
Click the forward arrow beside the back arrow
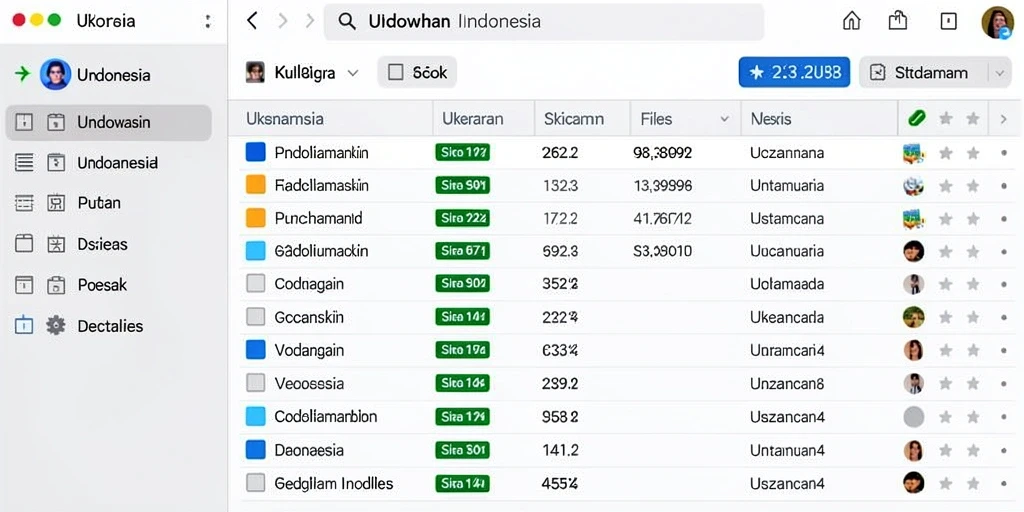tap(283, 21)
